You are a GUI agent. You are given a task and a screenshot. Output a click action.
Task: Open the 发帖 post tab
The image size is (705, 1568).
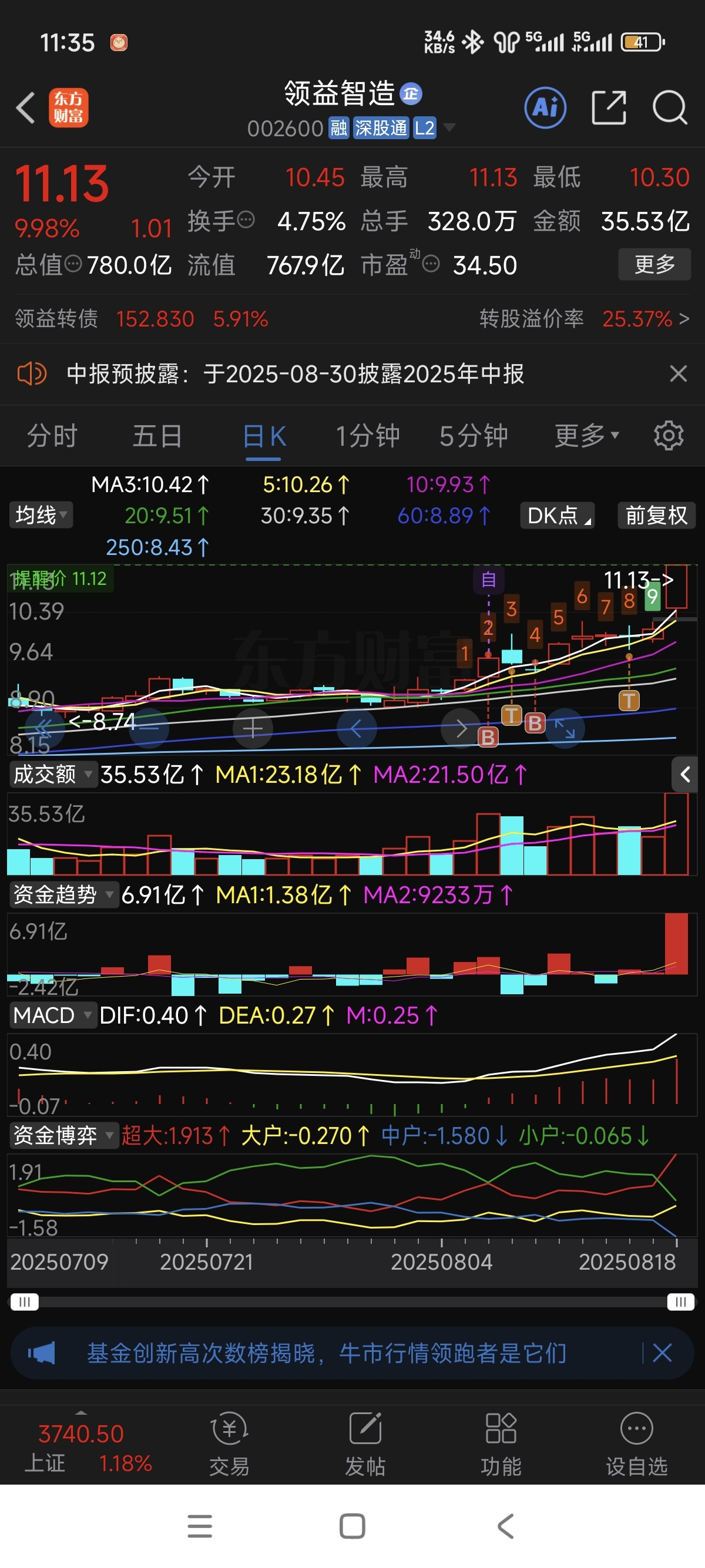(x=365, y=1445)
